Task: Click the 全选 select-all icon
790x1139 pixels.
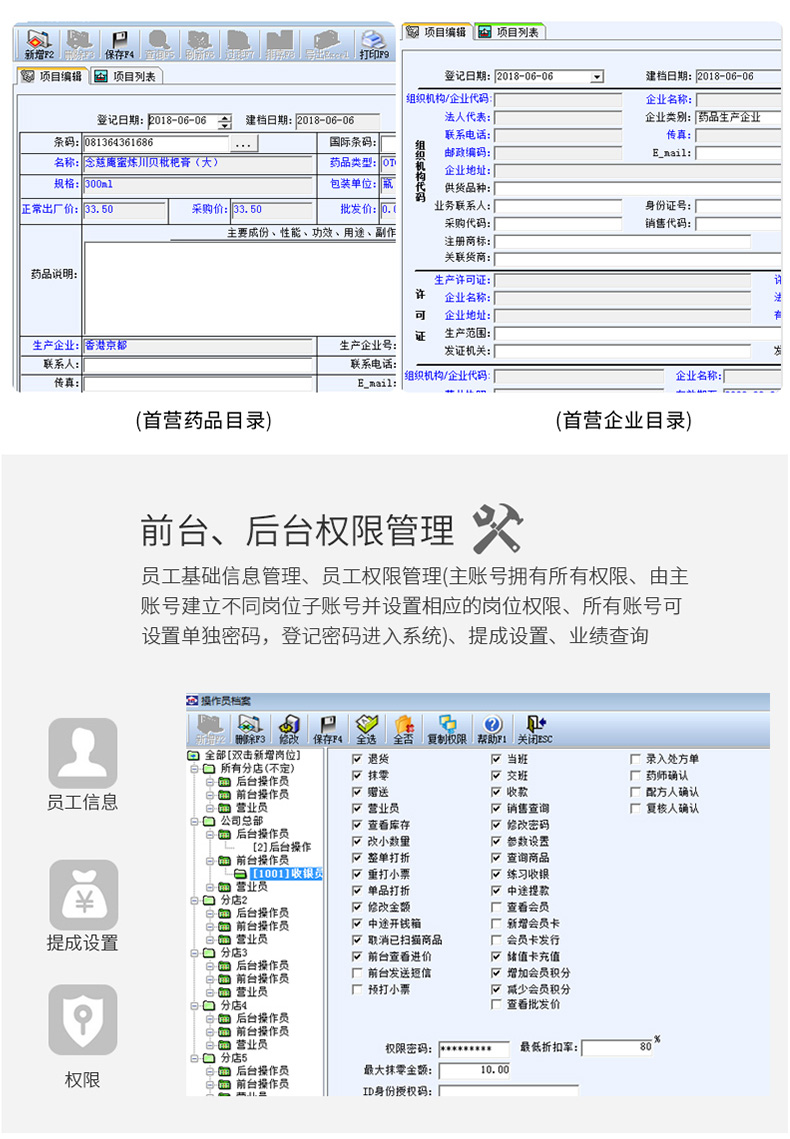Action: (x=366, y=729)
